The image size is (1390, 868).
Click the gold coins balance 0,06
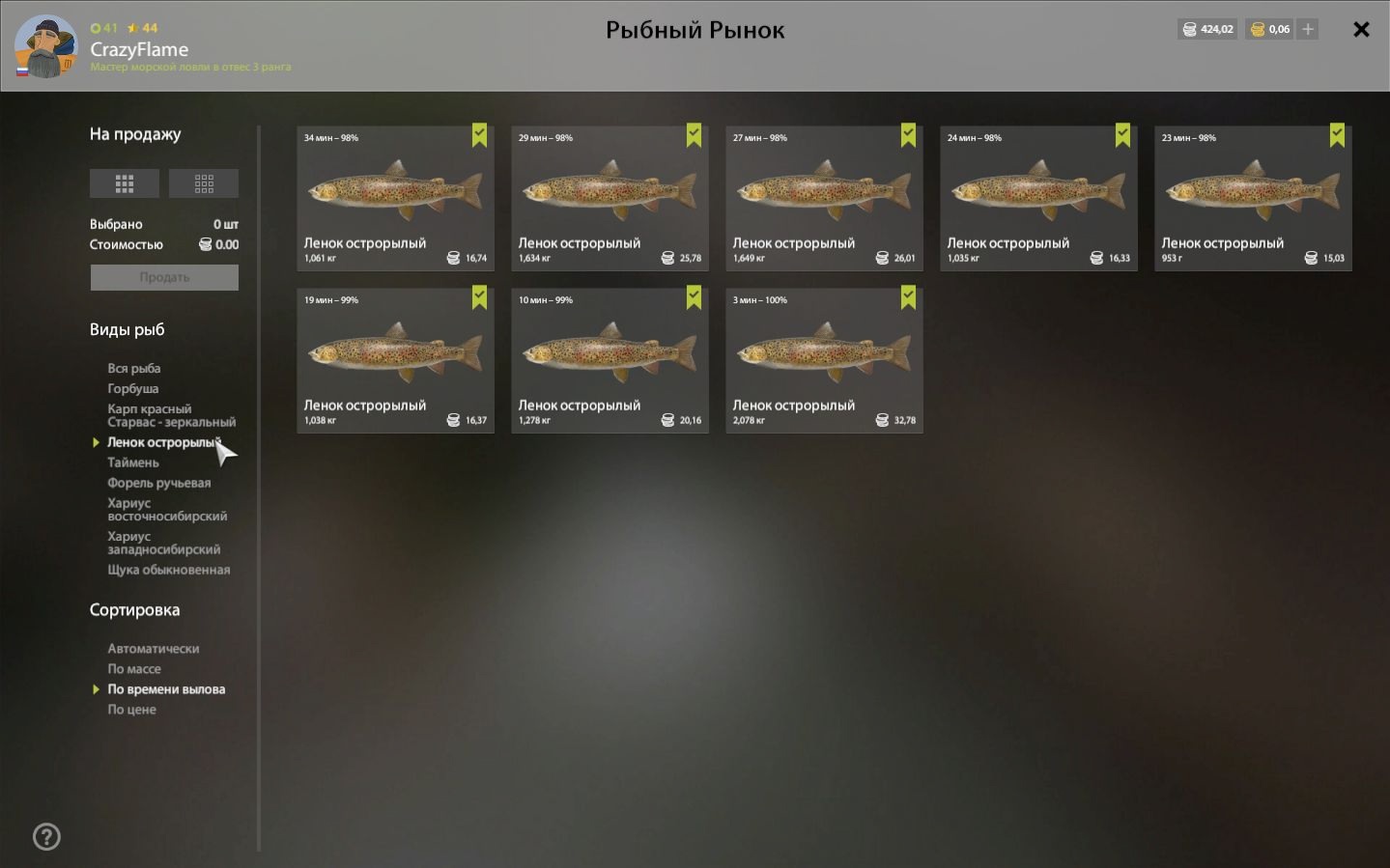click(1270, 29)
